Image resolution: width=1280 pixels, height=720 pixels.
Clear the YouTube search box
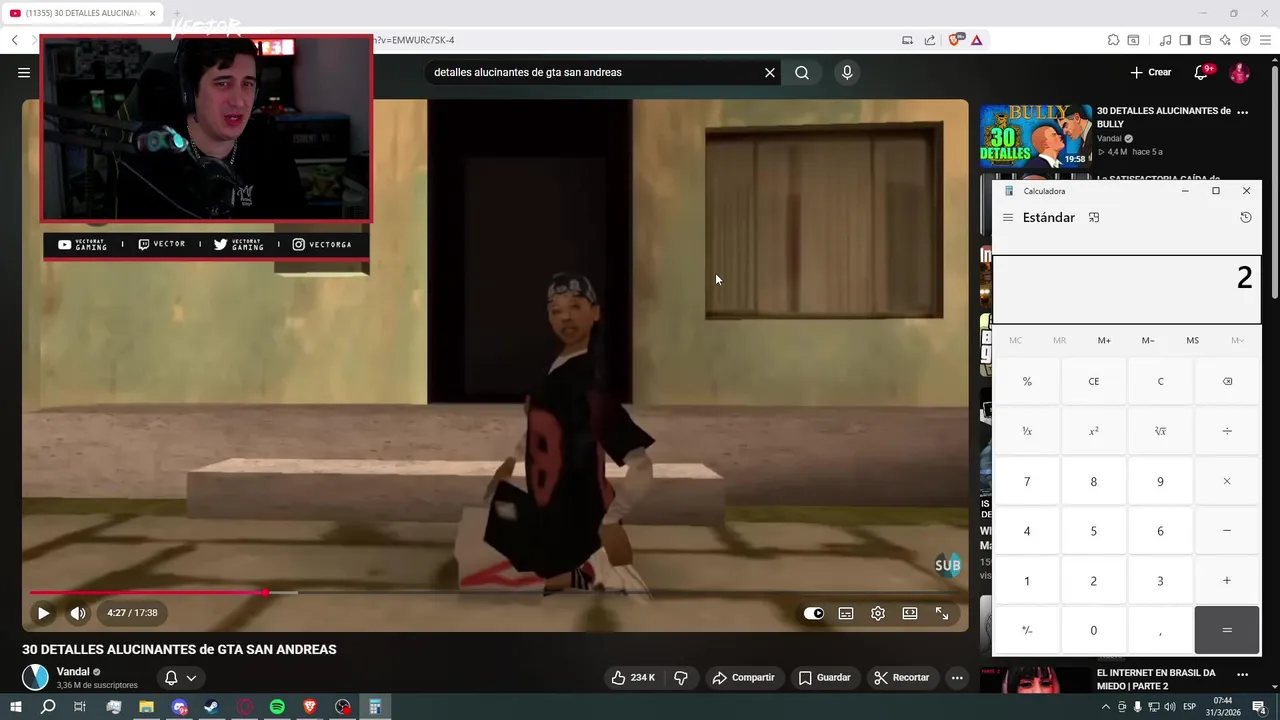[x=770, y=72]
